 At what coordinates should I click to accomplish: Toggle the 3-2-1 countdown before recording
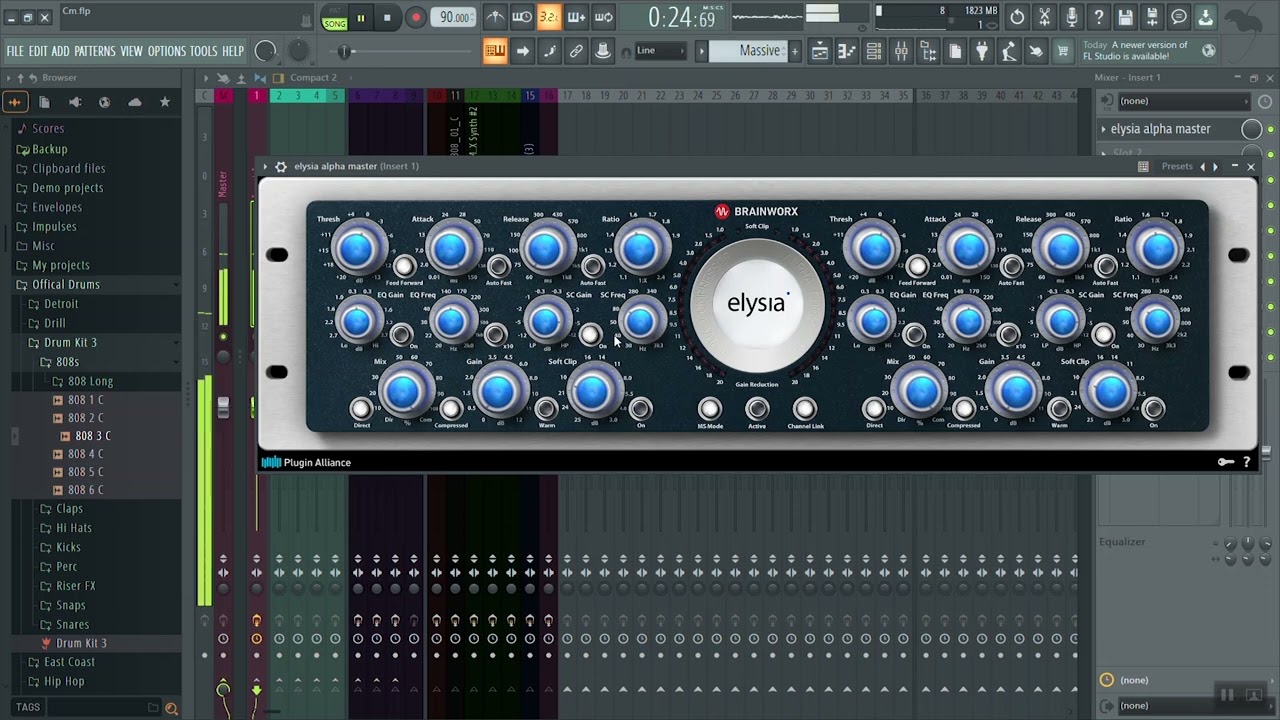(x=549, y=17)
